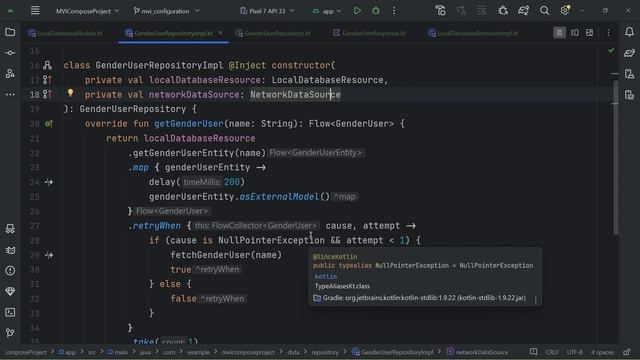This screenshot has width=640, height=360.
Task: Open the yellow light bulb quick-fix on line 18
Action: (x=70, y=93)
